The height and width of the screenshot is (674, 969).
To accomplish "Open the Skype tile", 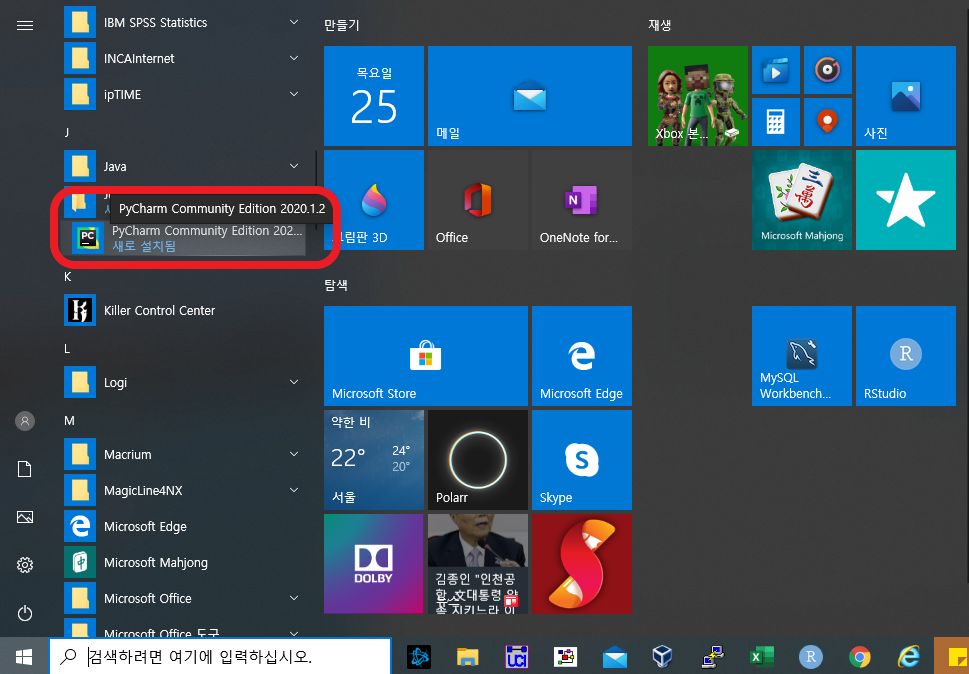I will [582, 460].
